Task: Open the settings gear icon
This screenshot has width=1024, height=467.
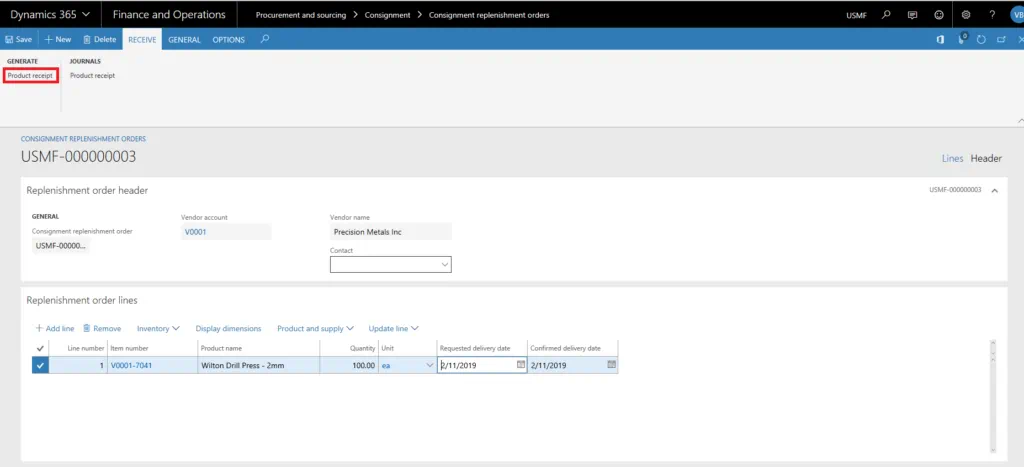Action: pyautogui.click(x=966, y=14)
